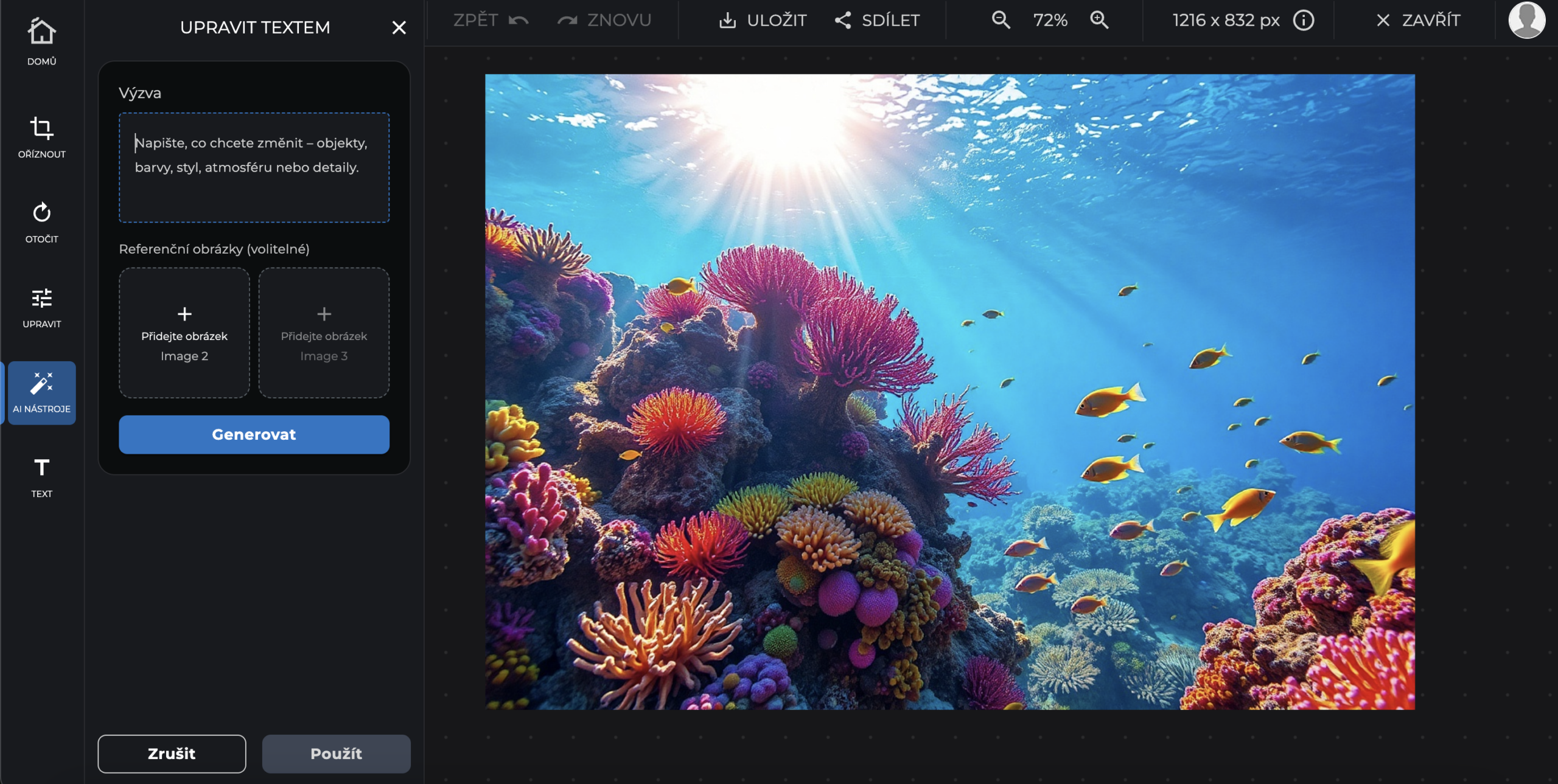1558x784 pixels.
Task: Go to Domů home icon
Action: pos(41,40)
